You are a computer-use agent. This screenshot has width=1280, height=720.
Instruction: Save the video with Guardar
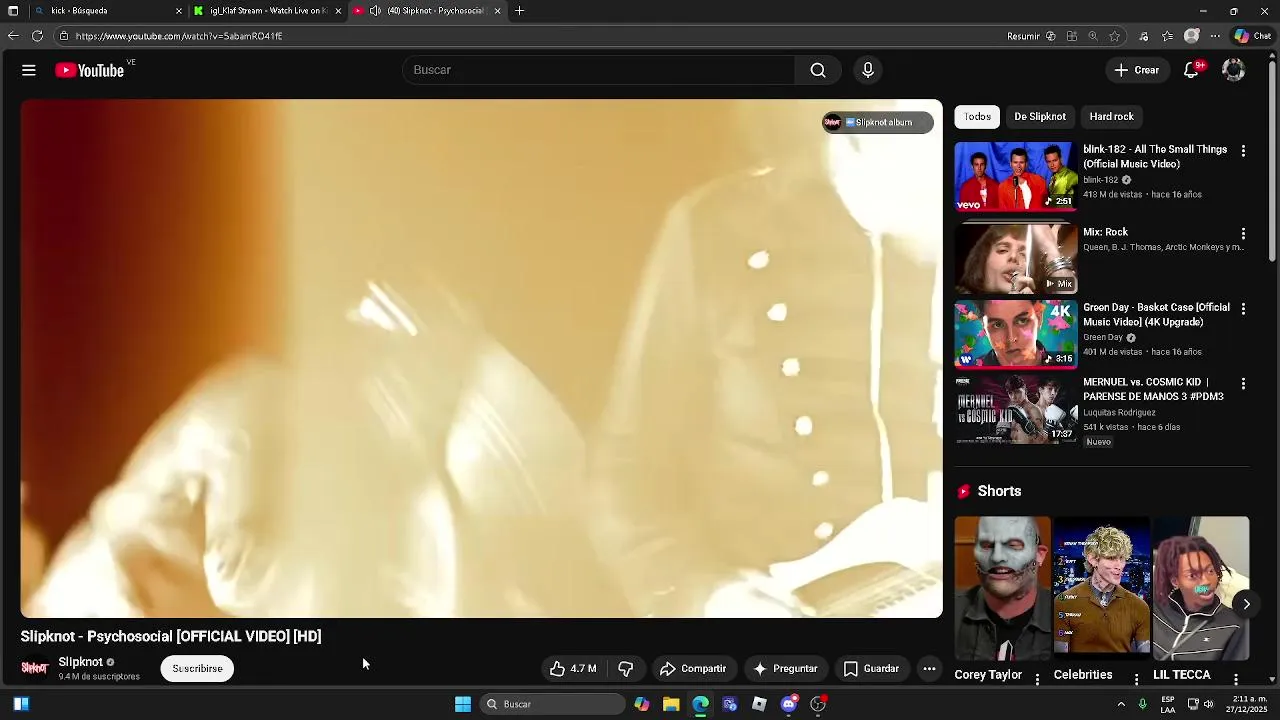[871, 669]
